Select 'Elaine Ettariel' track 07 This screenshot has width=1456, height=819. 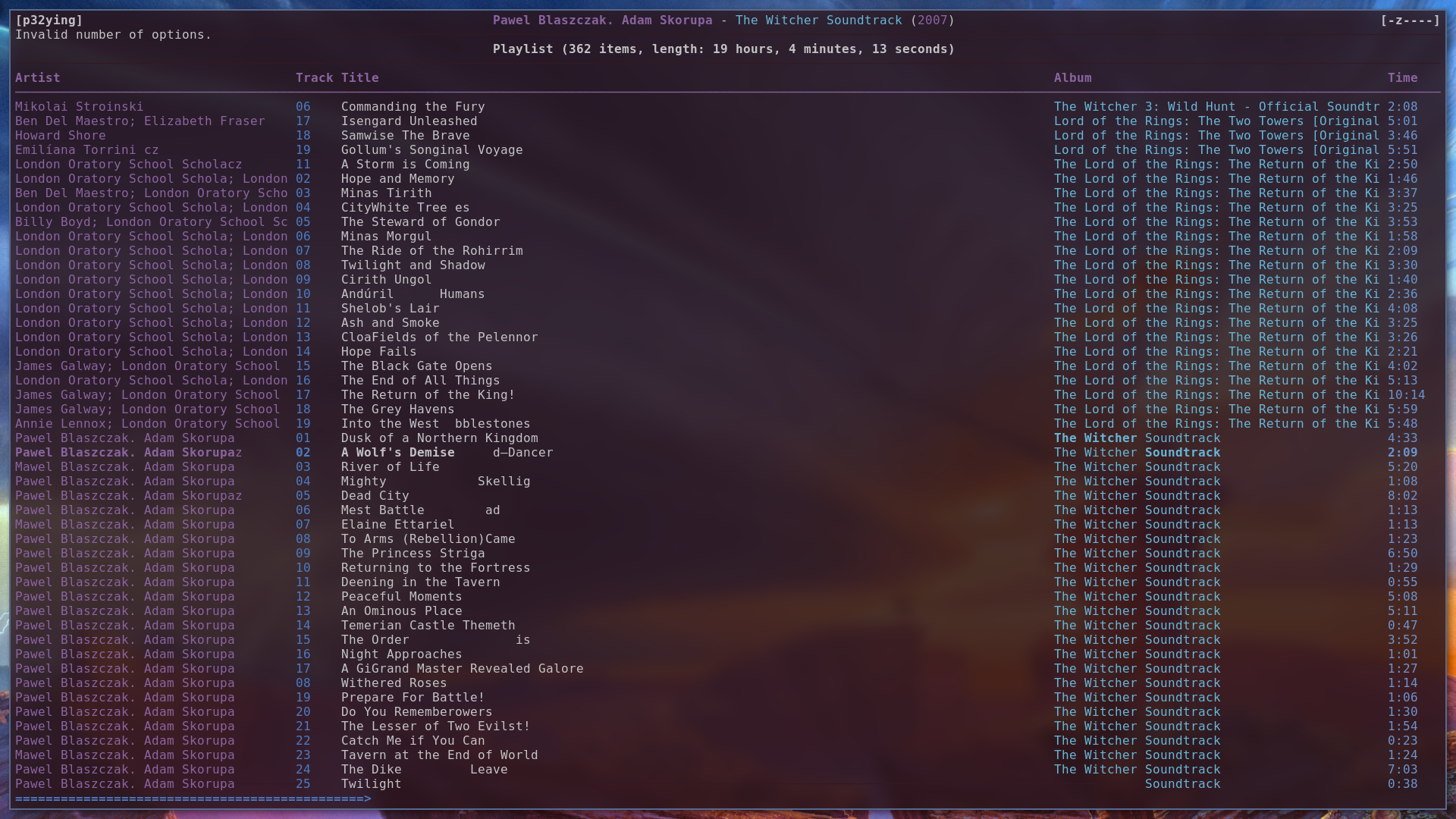point(397,524)
